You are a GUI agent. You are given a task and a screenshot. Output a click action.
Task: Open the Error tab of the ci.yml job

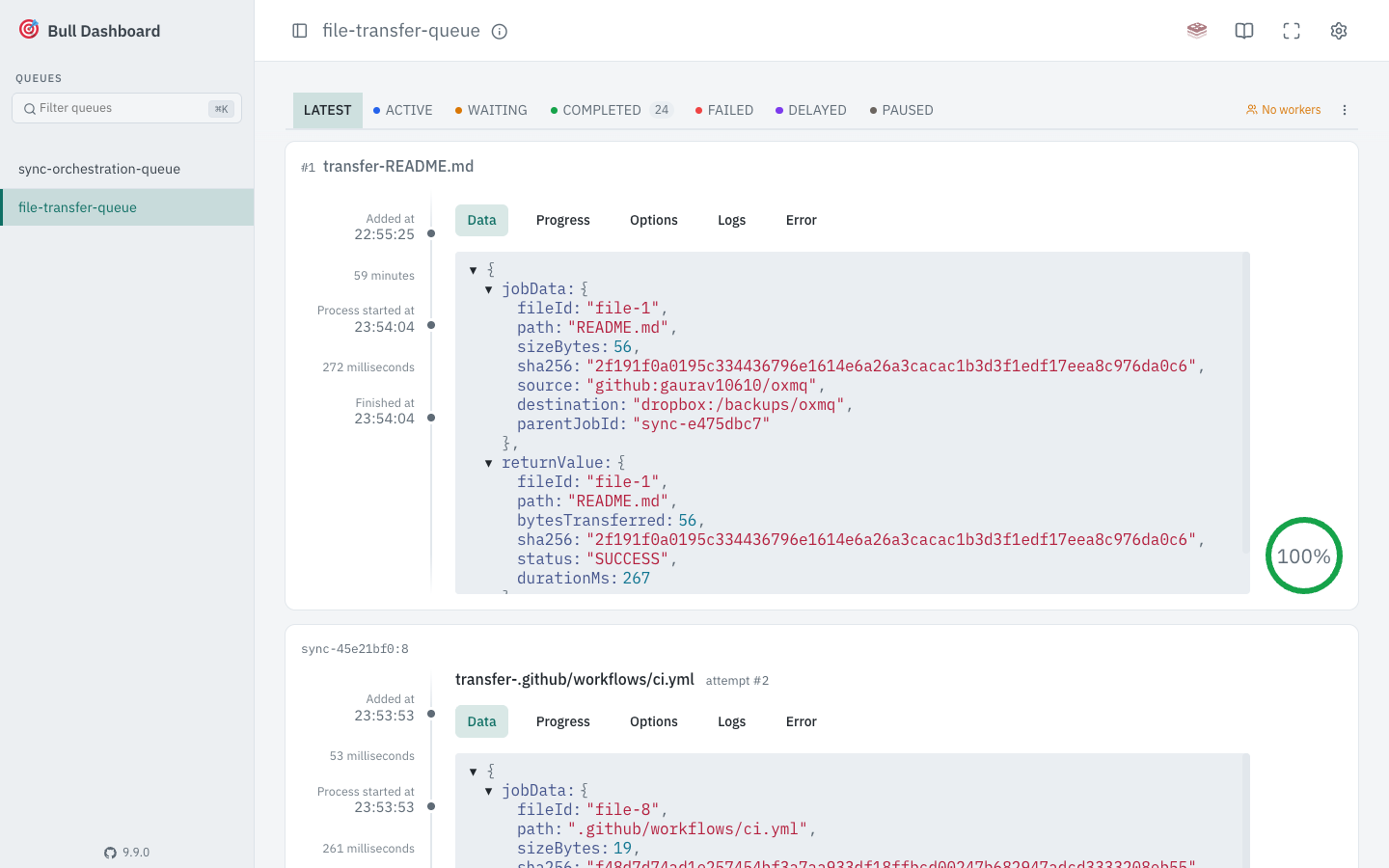tap(802, 721)
